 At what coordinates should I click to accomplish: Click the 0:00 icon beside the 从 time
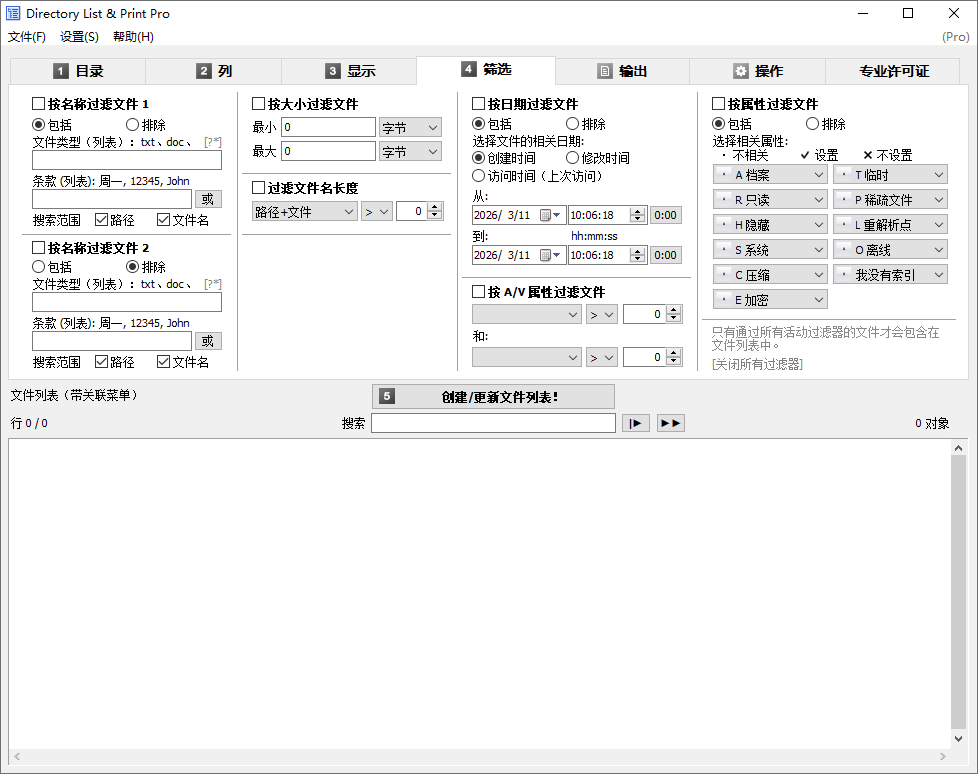click(665, 214)
